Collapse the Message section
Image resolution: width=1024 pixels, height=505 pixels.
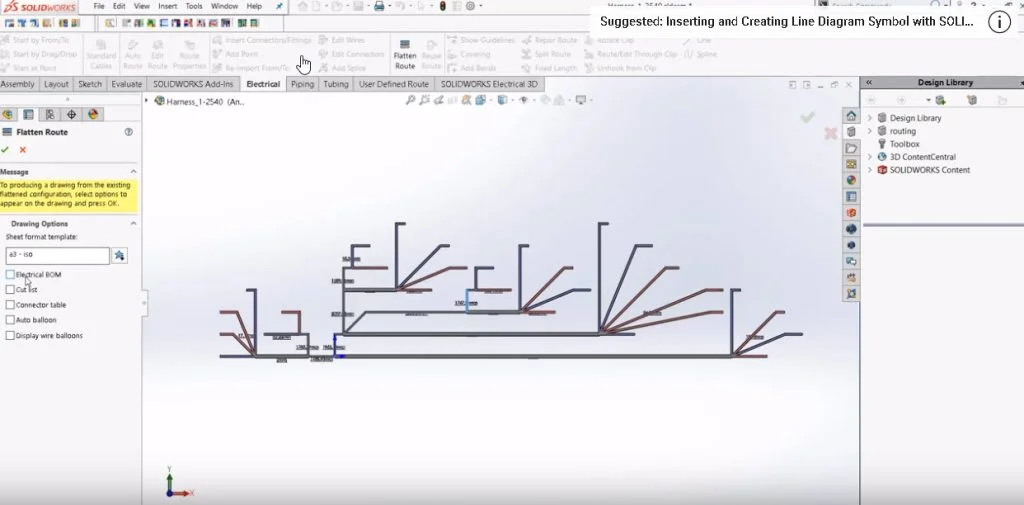pyautogui.click(x=133, y=172)
